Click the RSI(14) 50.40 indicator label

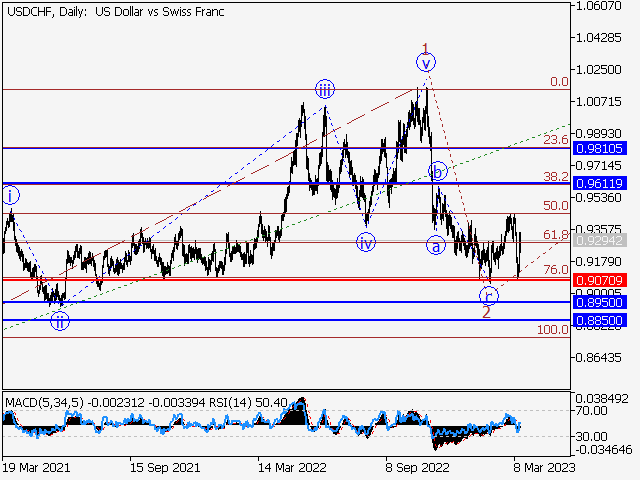pos(248,403)
